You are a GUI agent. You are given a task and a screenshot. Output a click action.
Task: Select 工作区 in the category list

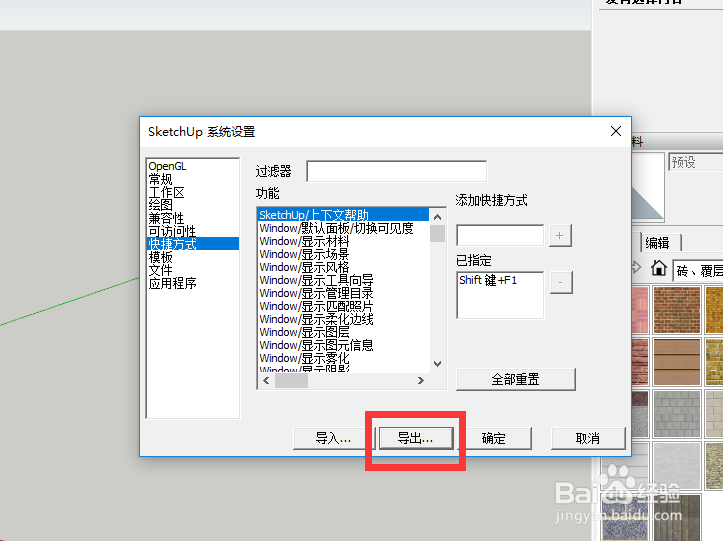pos(166,192)
